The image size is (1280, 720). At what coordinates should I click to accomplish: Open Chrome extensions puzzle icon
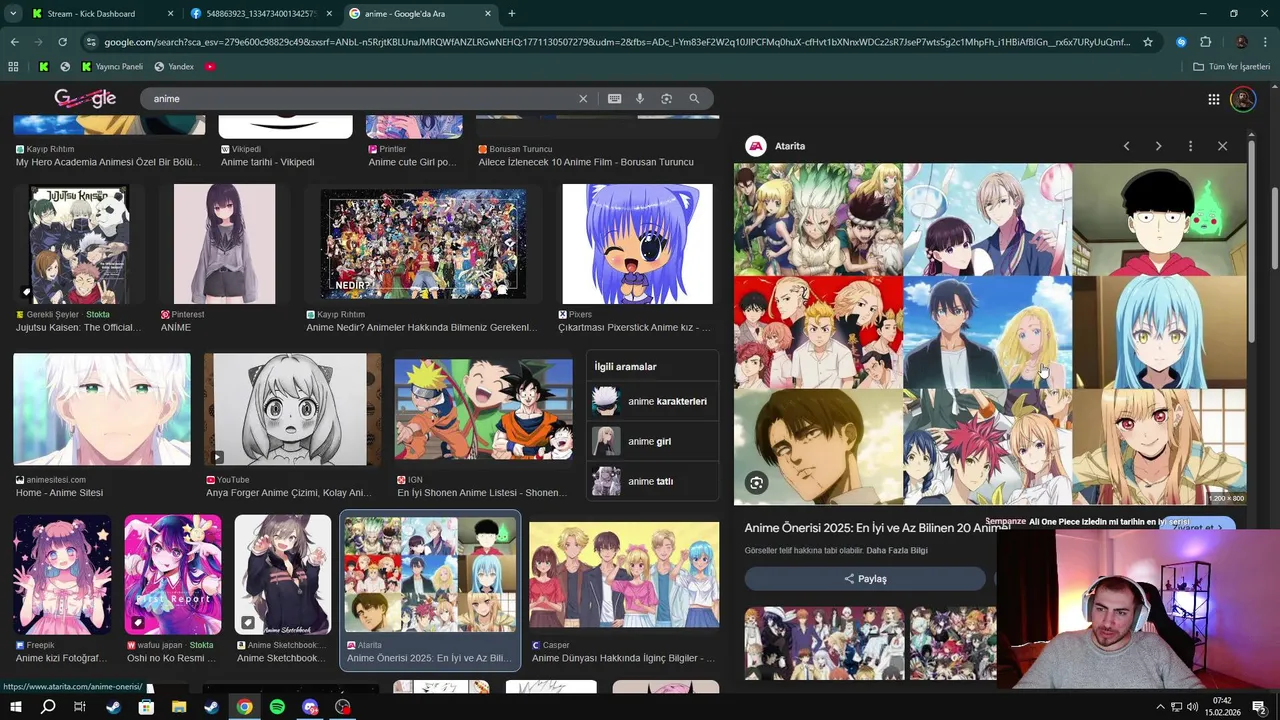1206,42
